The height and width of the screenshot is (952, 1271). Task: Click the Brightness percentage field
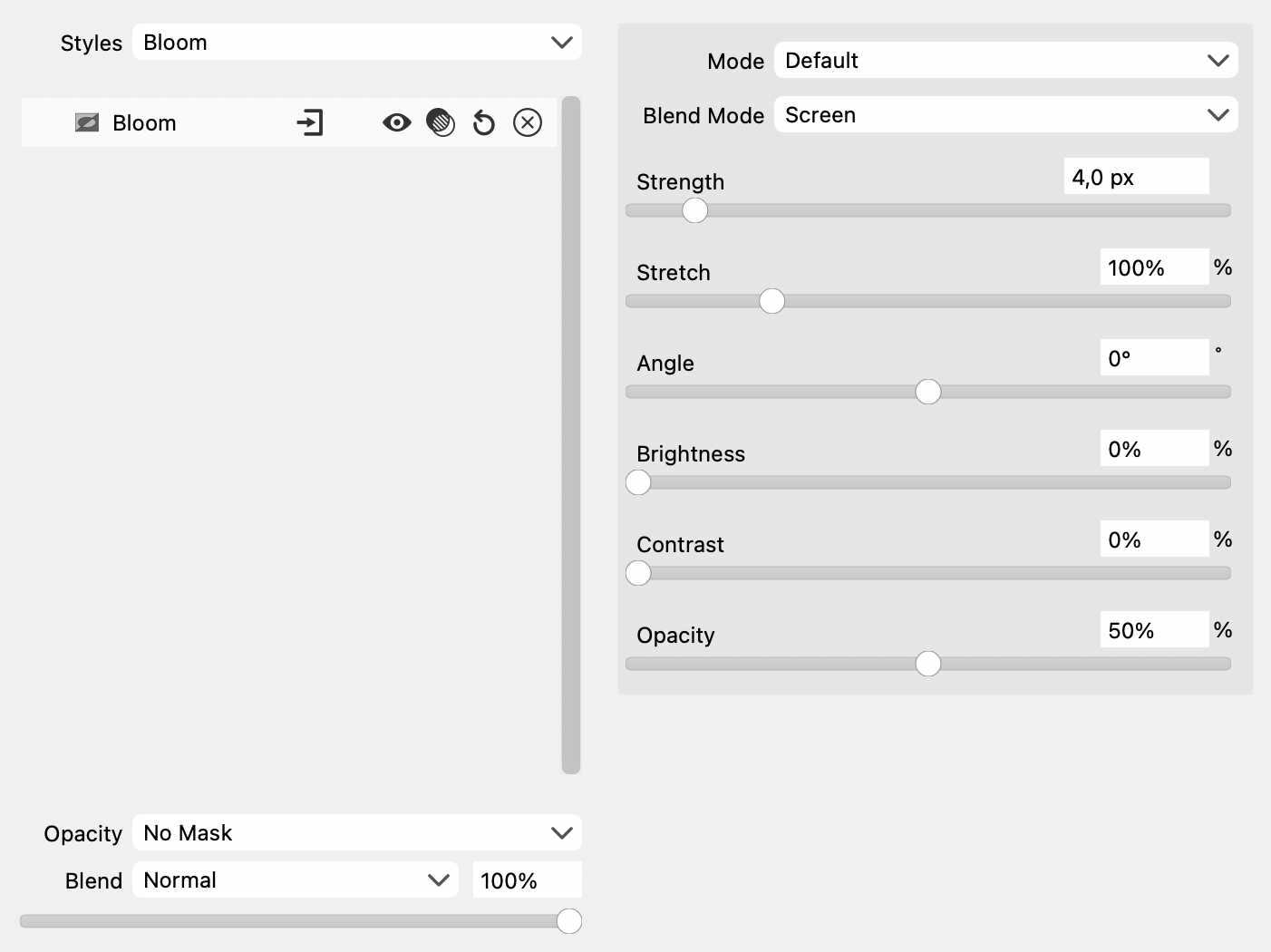[x=1153, y=449]
